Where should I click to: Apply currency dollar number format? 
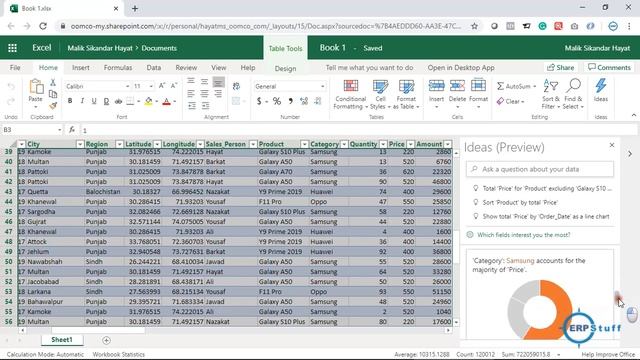[x=259, y=101]
